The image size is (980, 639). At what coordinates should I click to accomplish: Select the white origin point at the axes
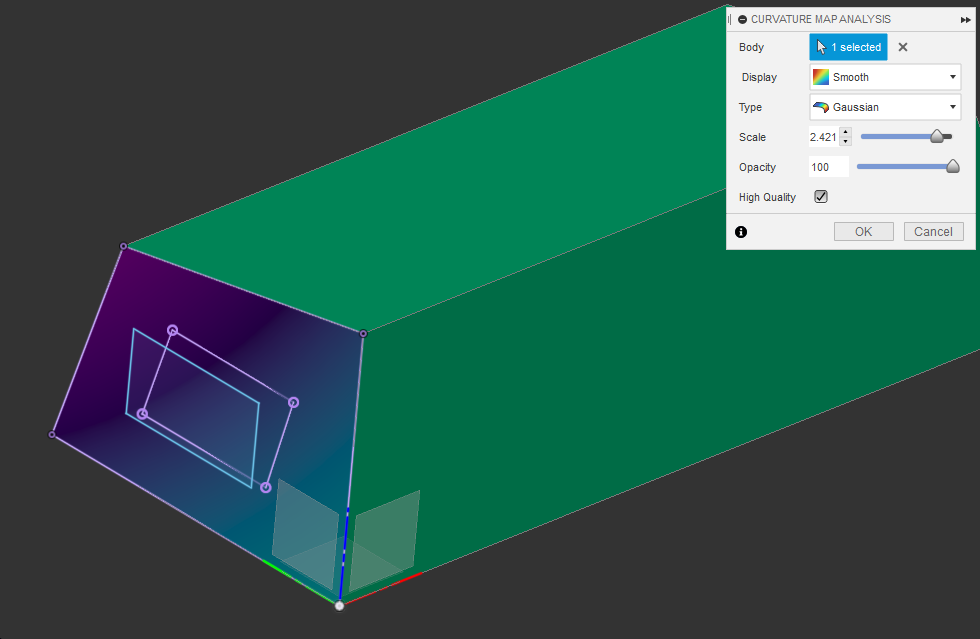(x=339, y=605)
